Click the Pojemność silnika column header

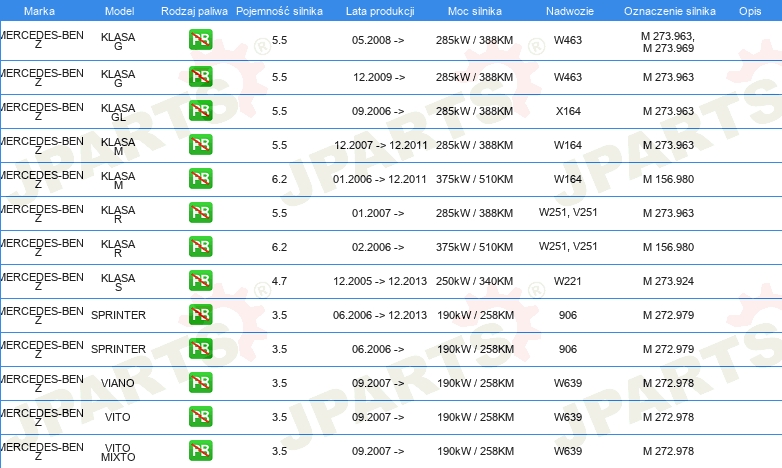pos(279,11)
